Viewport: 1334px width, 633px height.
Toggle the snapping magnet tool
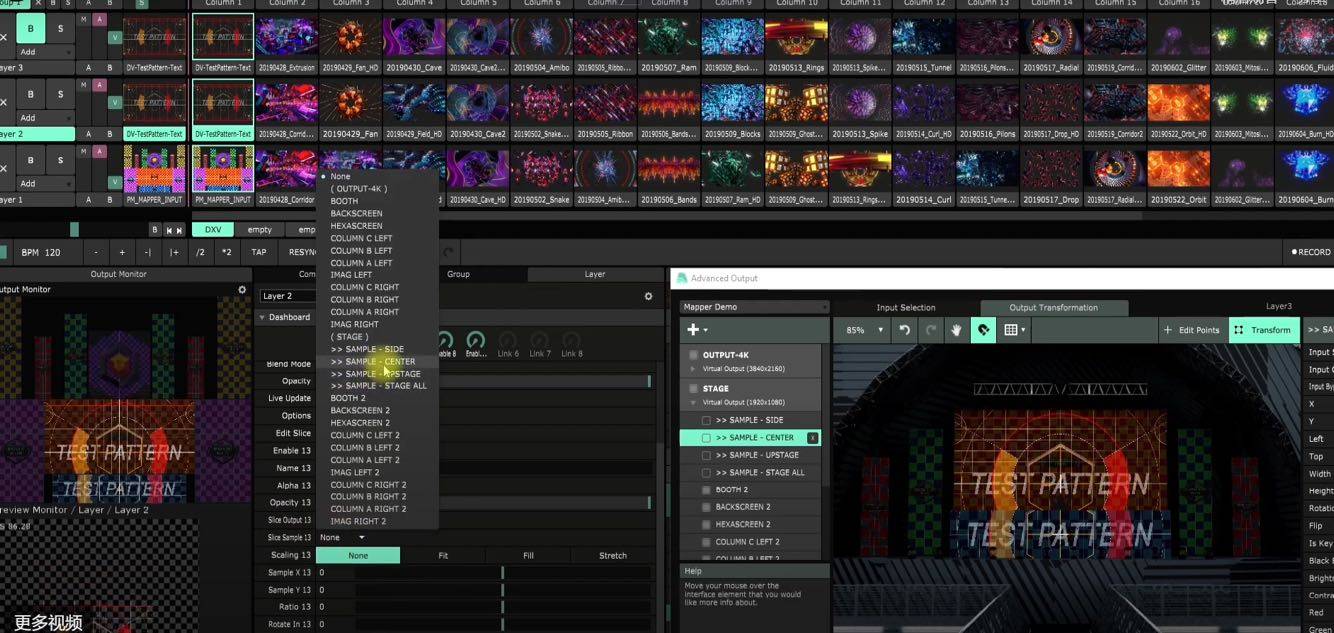(983, 330)
